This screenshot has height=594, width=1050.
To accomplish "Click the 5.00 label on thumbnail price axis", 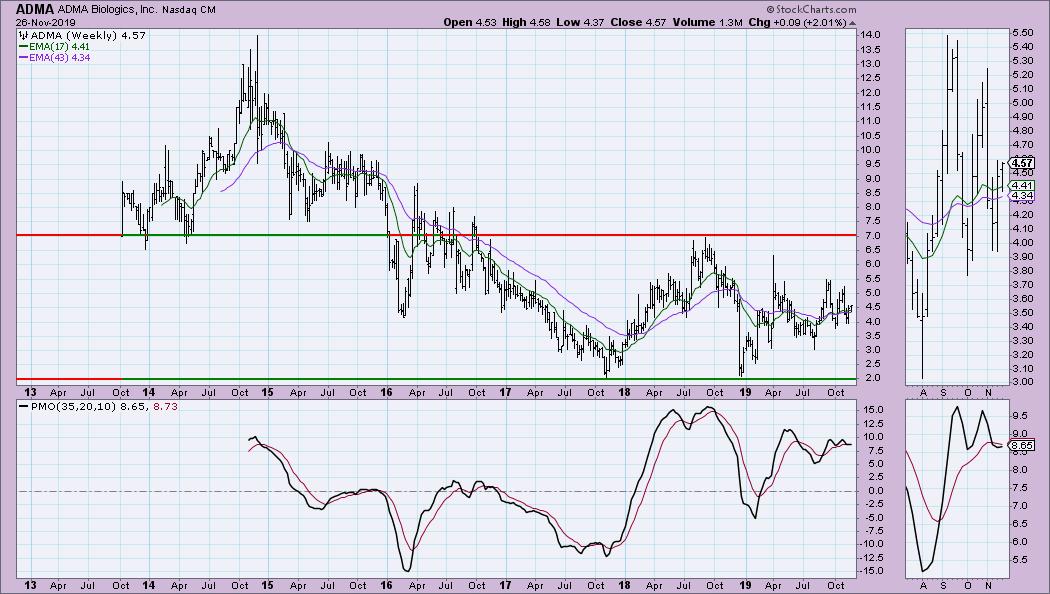I will click(1023, 103).
